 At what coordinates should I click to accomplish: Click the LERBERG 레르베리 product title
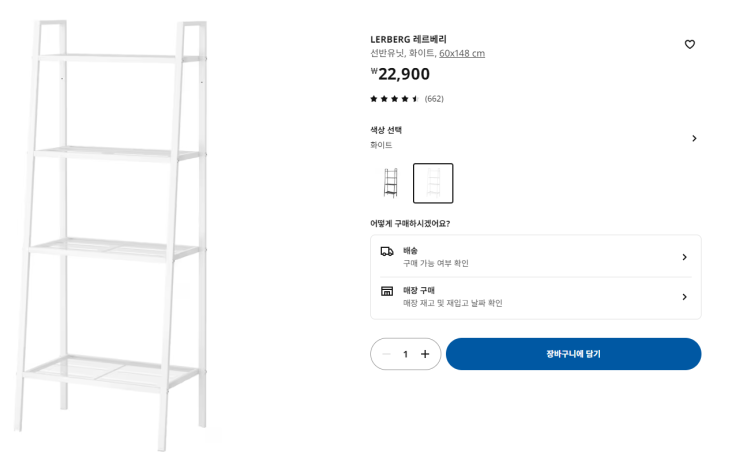click(x=408, y=39)
